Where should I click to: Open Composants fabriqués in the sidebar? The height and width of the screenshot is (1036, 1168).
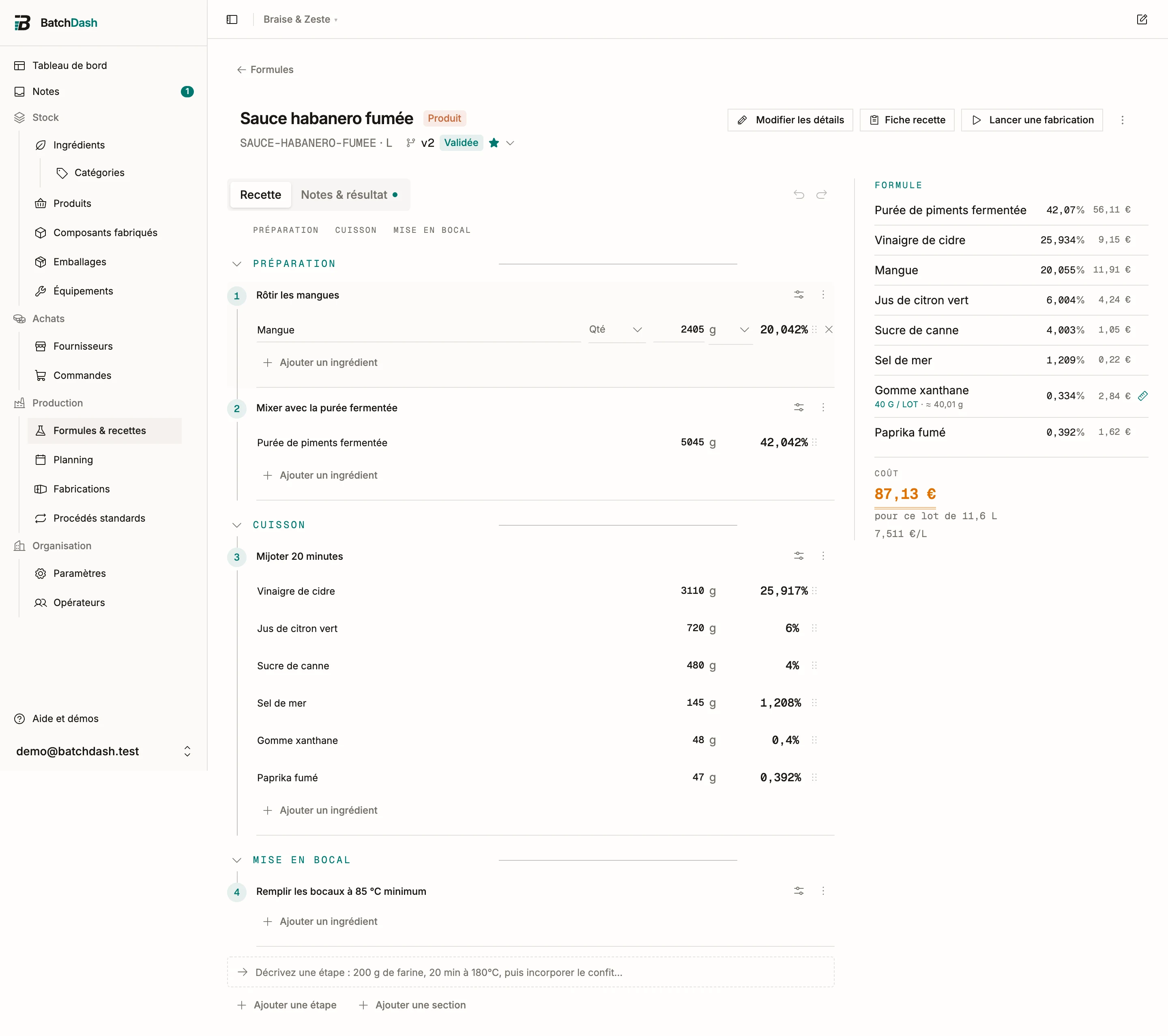(105, 232)
